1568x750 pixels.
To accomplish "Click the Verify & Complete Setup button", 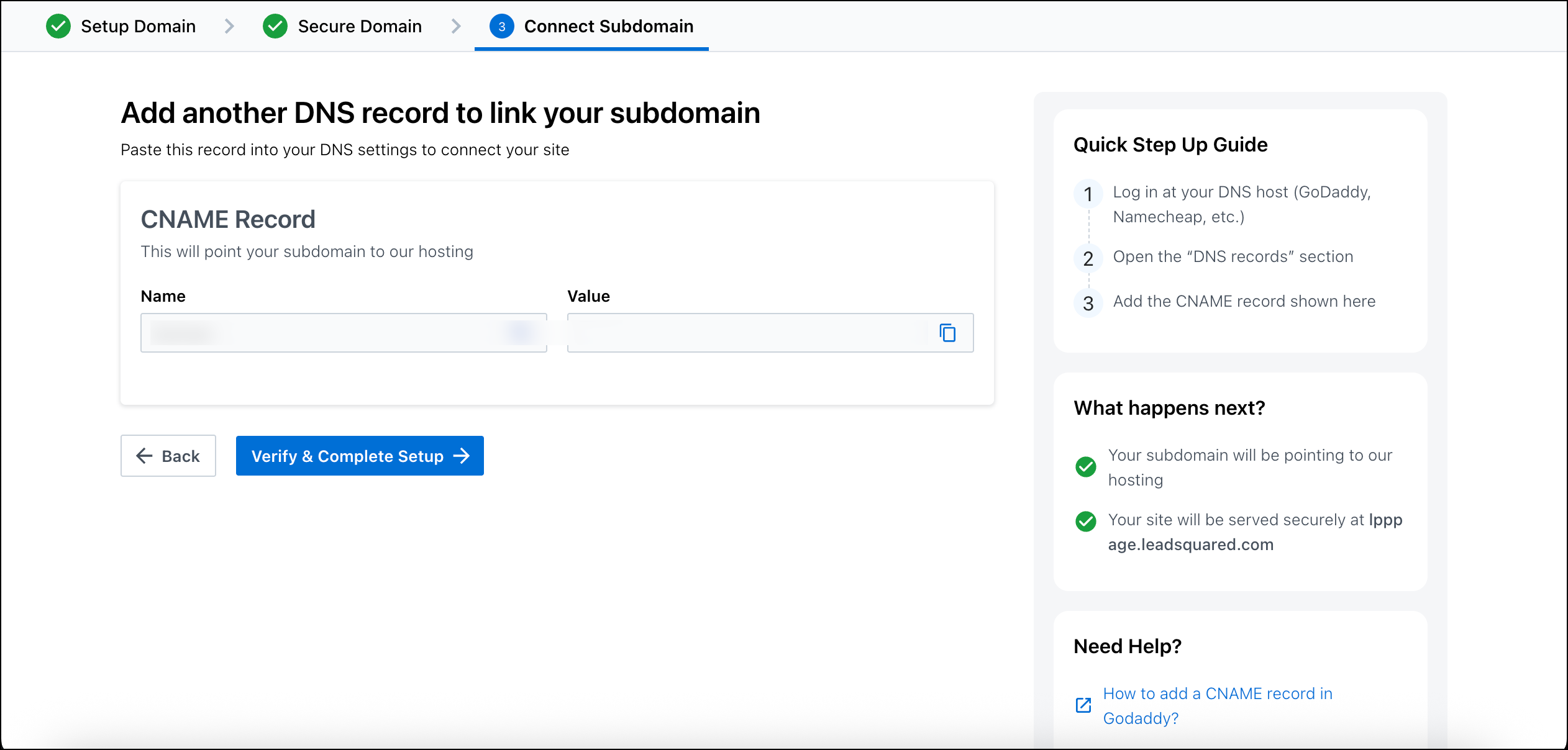I will coord(359,456).
